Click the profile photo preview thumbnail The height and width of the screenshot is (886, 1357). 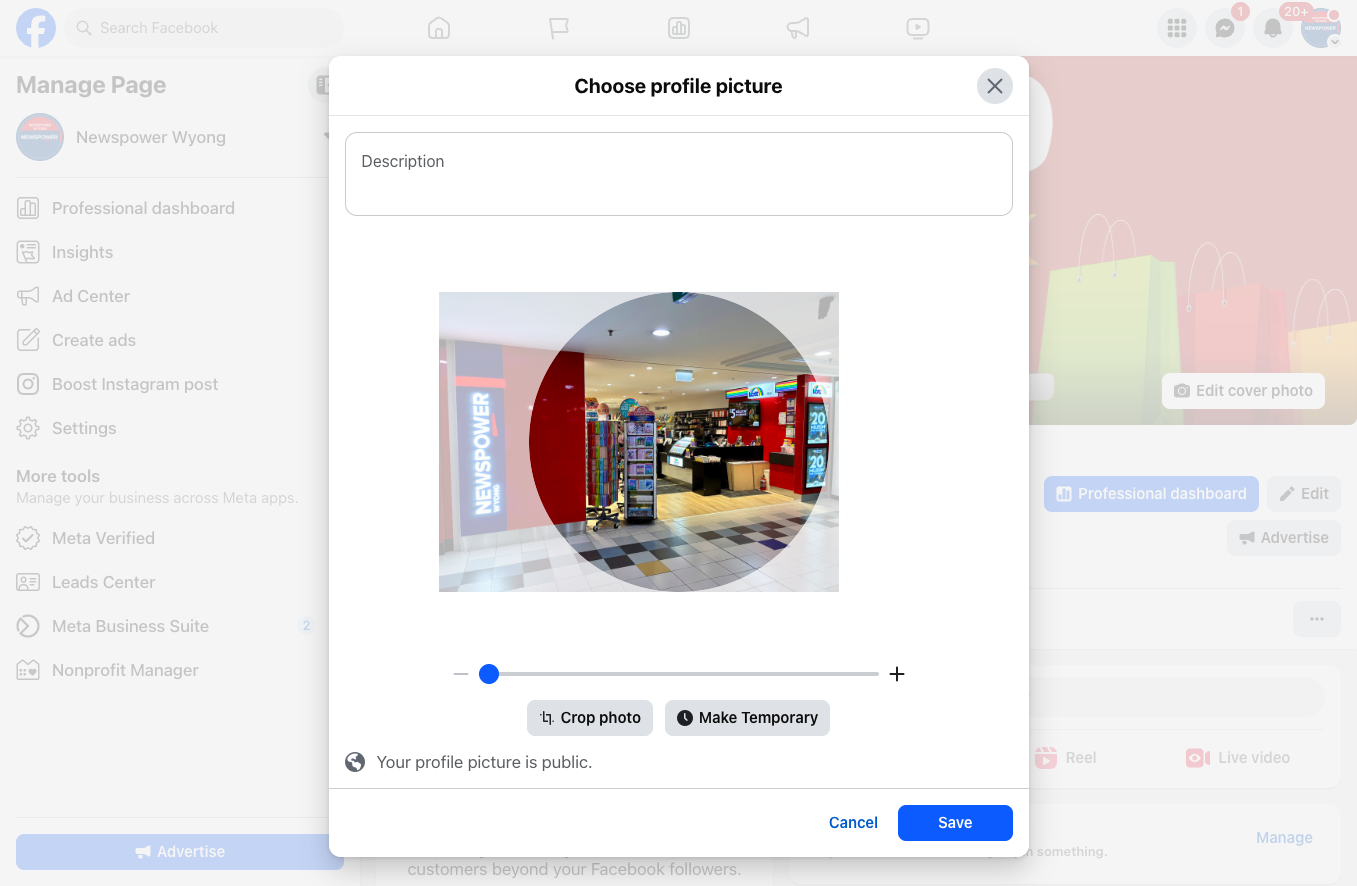(x=639, y=442)
